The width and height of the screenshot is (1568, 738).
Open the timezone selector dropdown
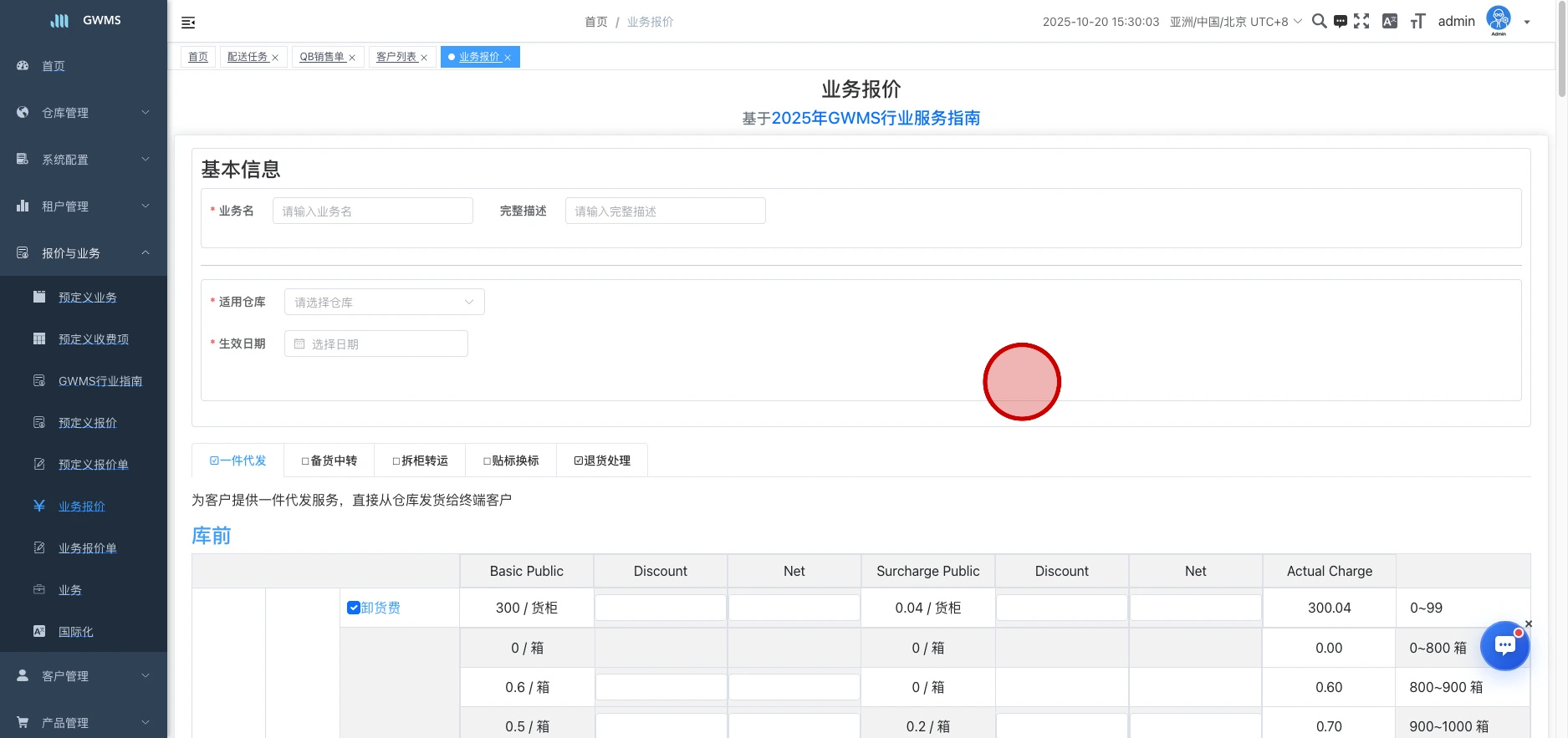pyautogui.click(x=1235, y=22)
